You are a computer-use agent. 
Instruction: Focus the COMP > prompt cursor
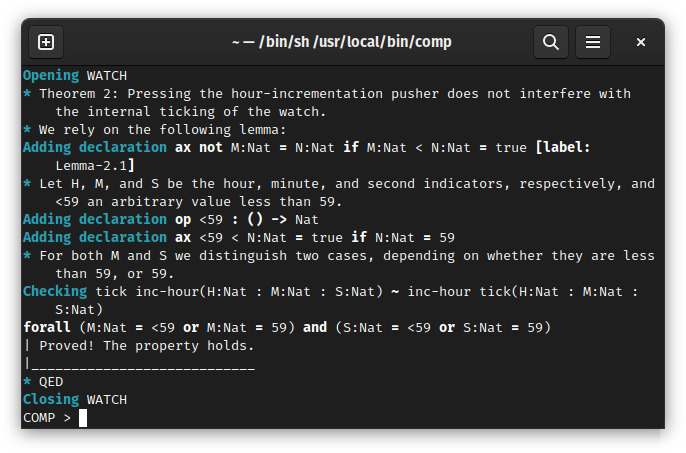pos(83,418)
